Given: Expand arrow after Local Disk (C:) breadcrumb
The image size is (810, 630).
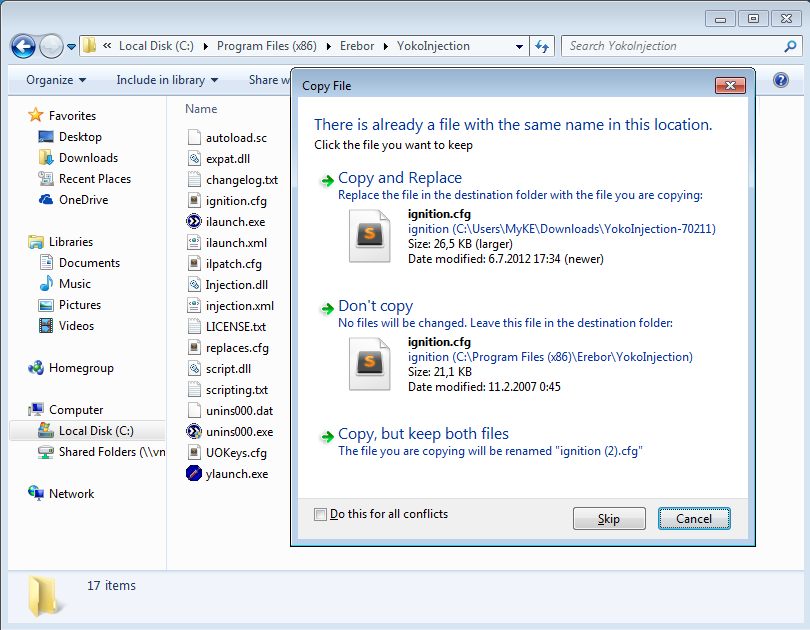Looking at the screenshot, I should tap(206, 46).
